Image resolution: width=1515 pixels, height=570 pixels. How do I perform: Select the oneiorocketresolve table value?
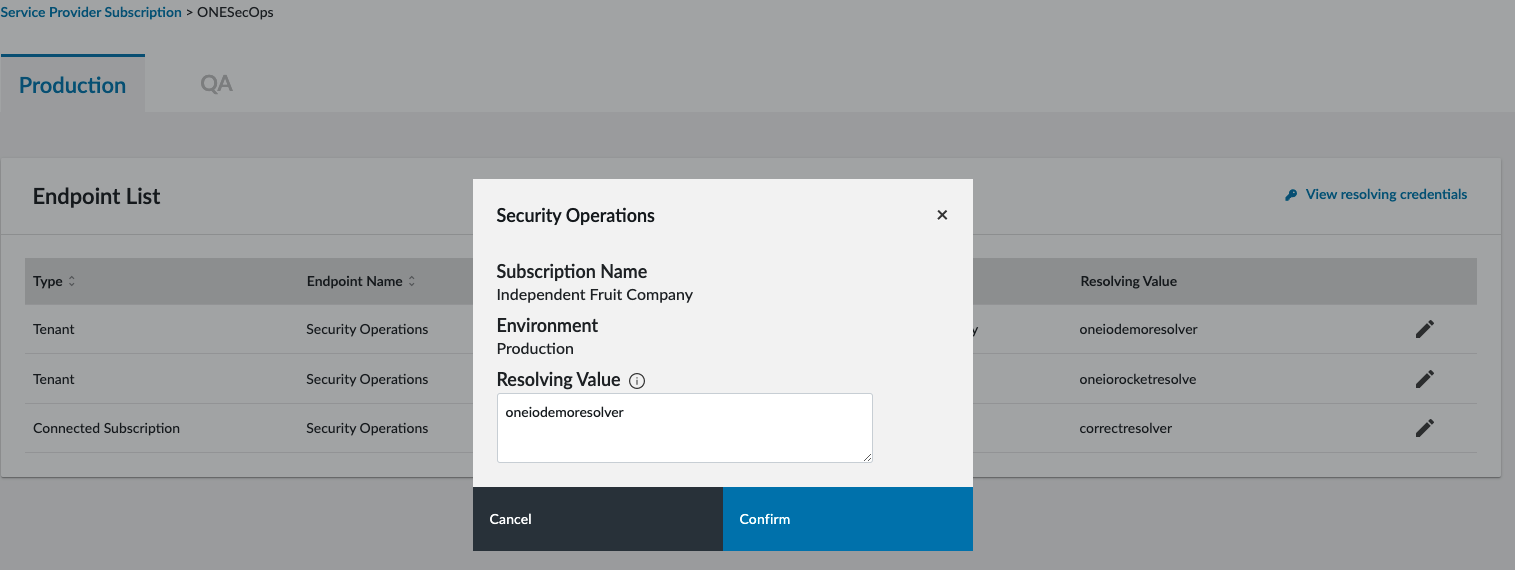[x=1138, y=379]
